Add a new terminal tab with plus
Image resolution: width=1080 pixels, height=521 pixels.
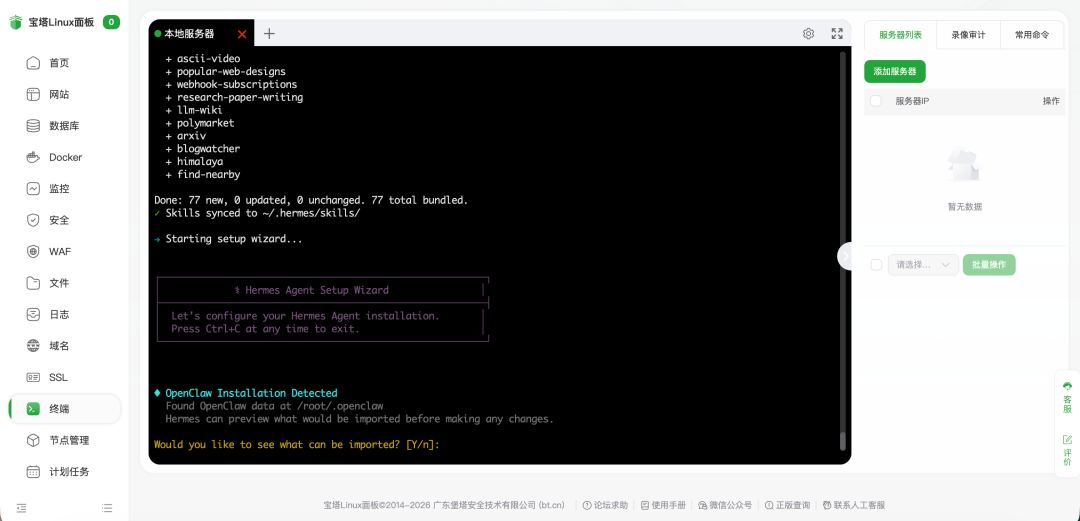click(x=269, y=34)
